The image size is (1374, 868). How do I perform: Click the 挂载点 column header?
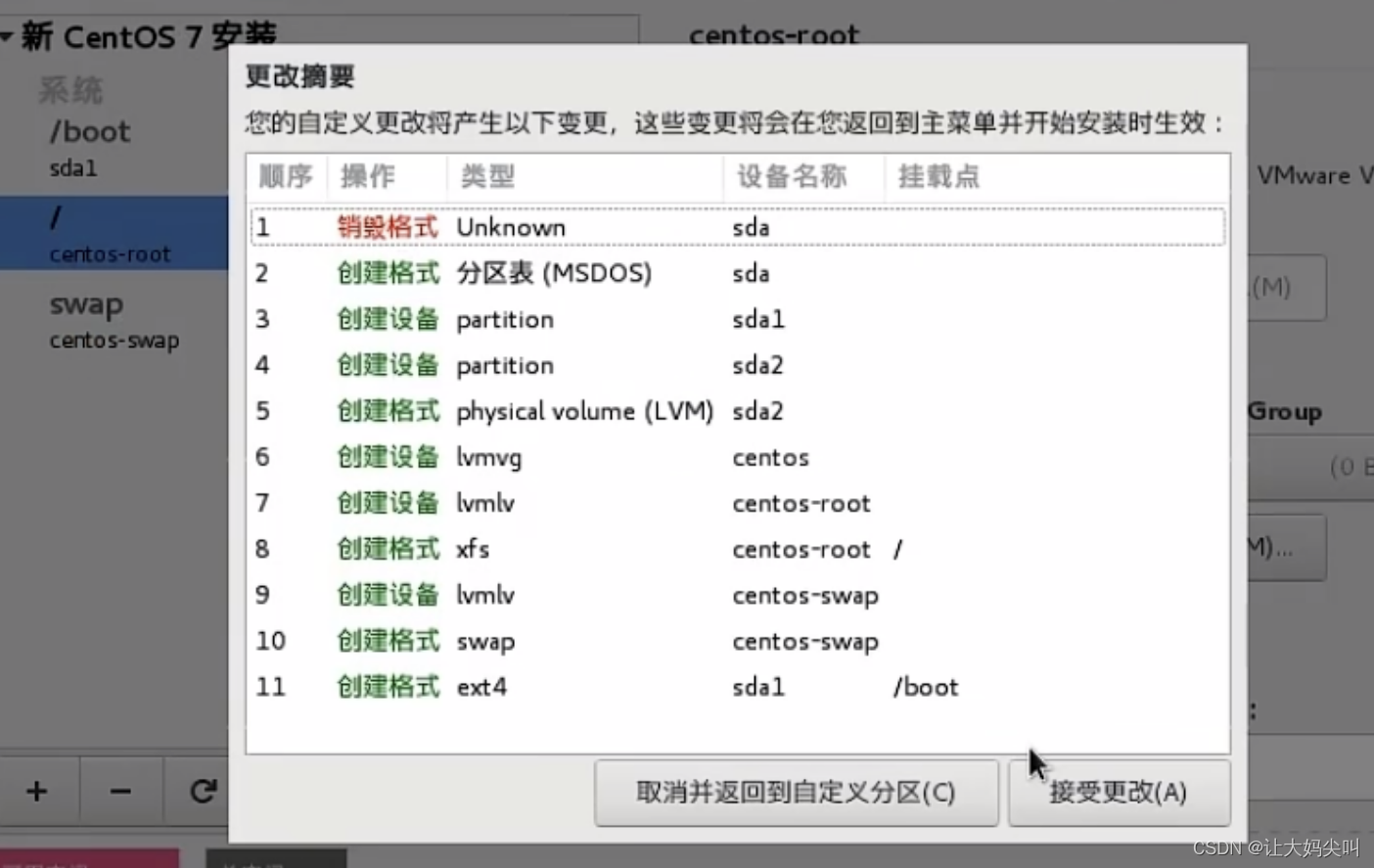click(1057, 176)
